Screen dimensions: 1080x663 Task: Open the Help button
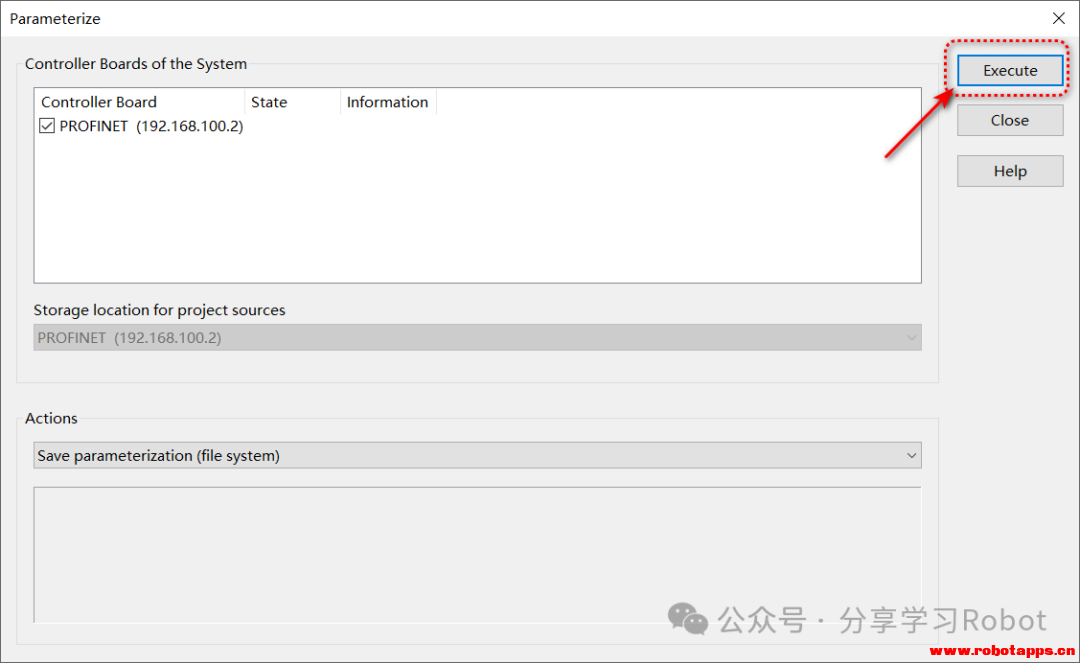click(1010, 171)
